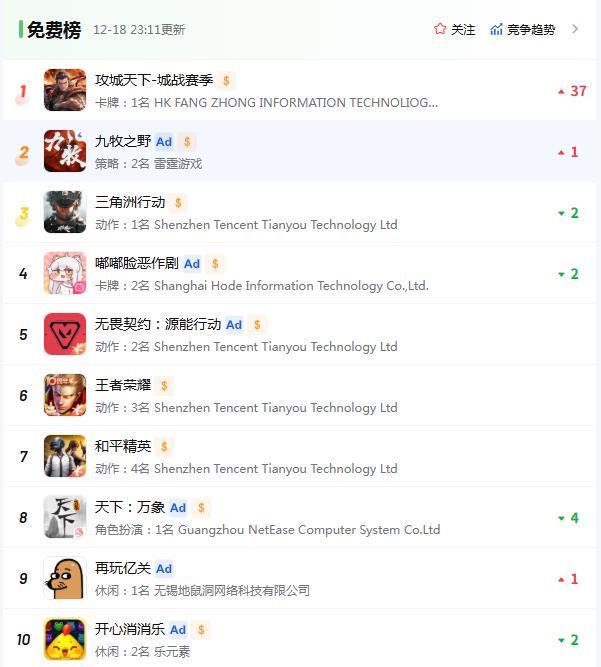Open the 开心消消乐 title link

[130, 629]
